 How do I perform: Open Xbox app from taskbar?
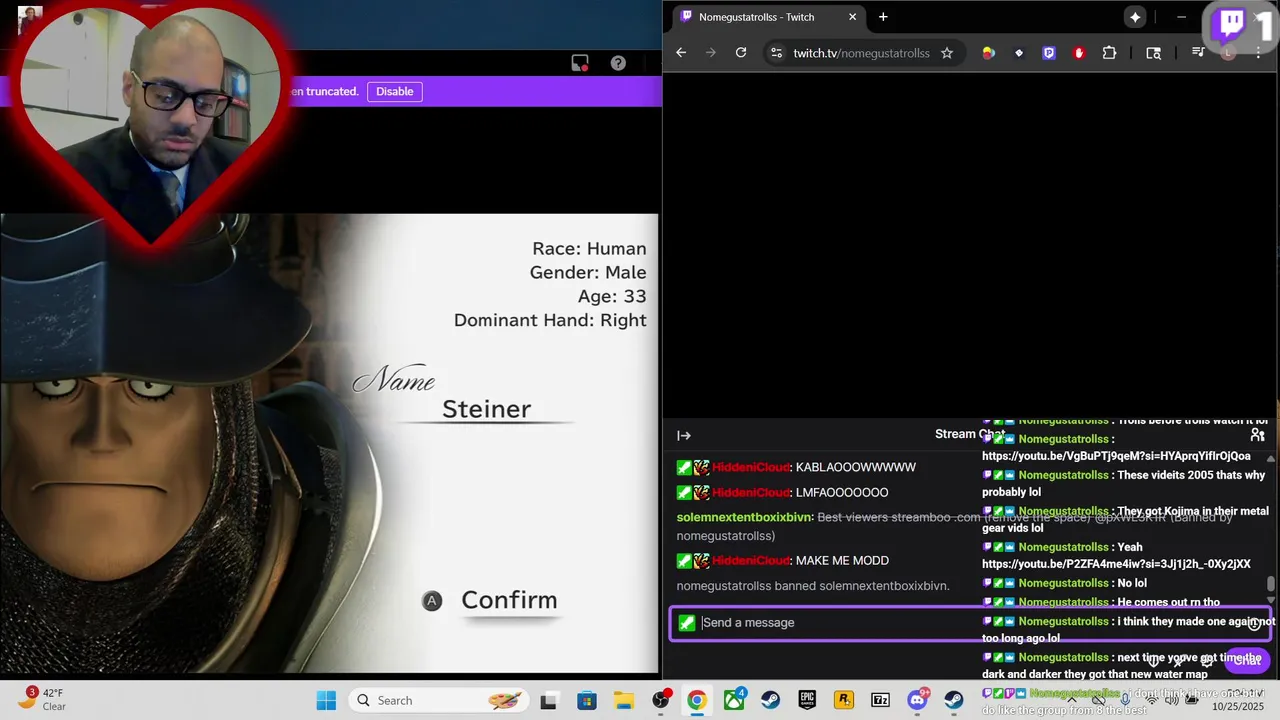[x=734, y=701]
